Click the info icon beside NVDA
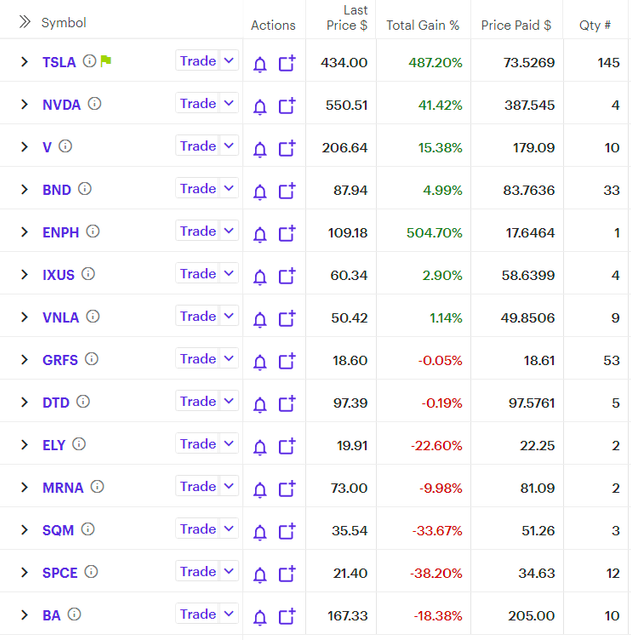631x640 pixels. pos(94,104)
